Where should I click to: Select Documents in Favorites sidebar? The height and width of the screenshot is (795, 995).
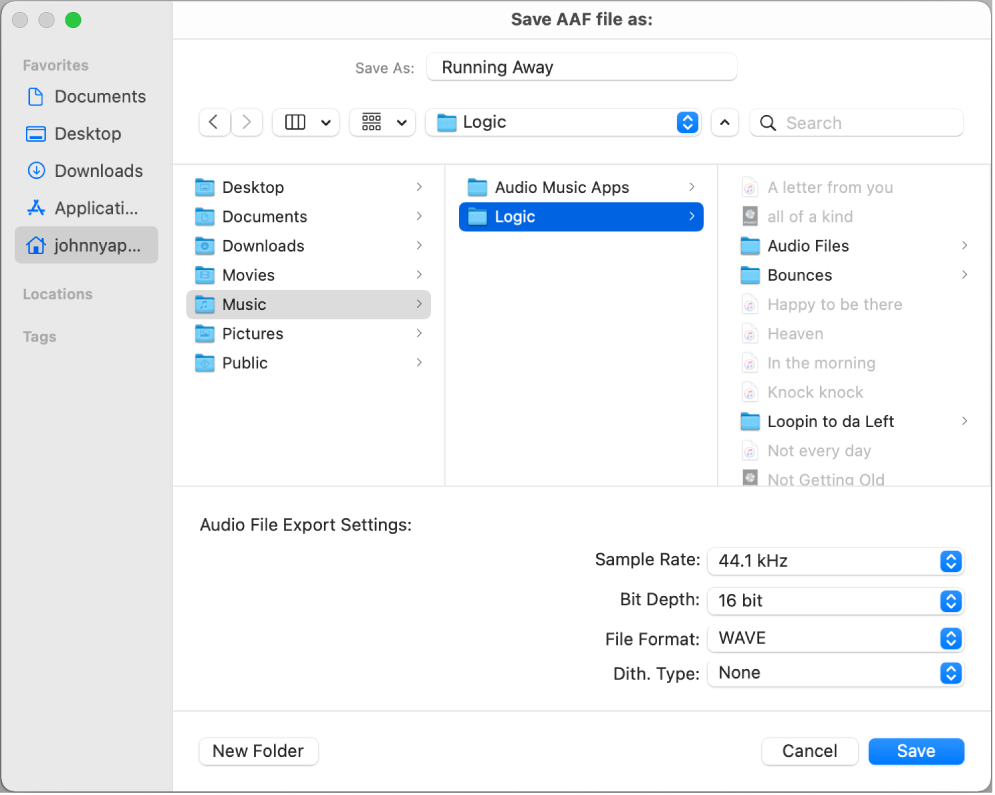(x=99, y=97)
